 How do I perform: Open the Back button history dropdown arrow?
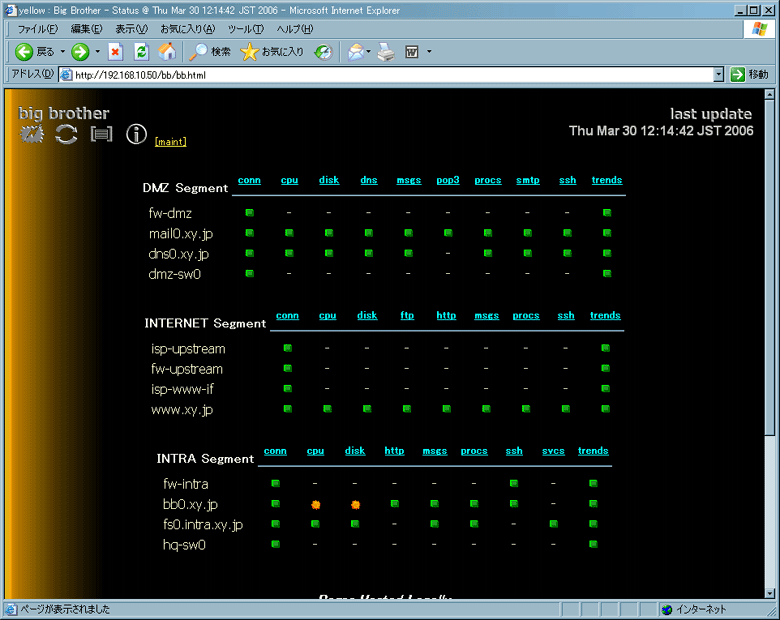(62, 52)
